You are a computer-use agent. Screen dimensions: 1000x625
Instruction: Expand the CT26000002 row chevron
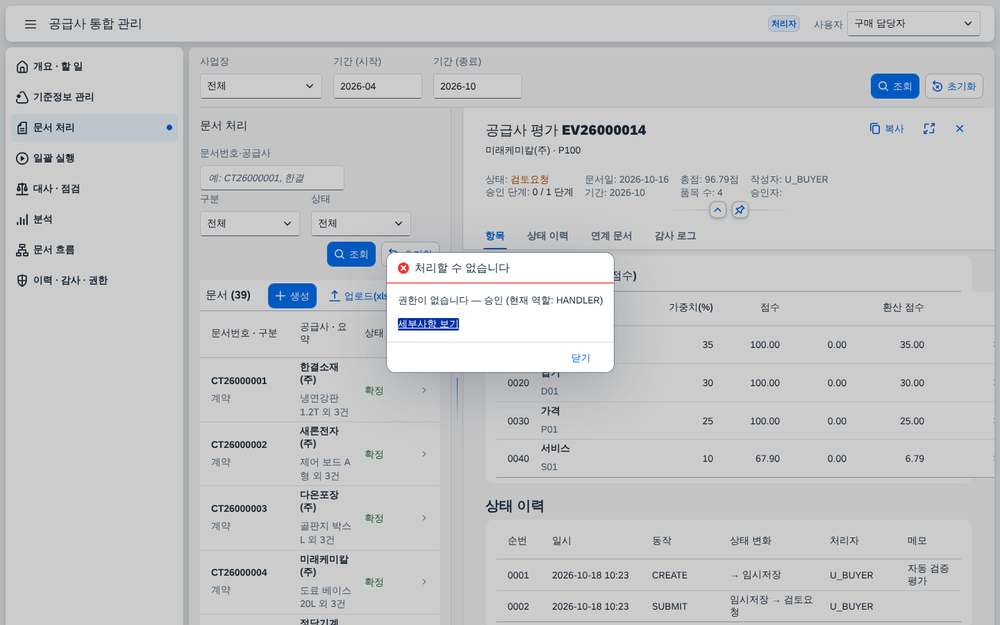(424, 454)
